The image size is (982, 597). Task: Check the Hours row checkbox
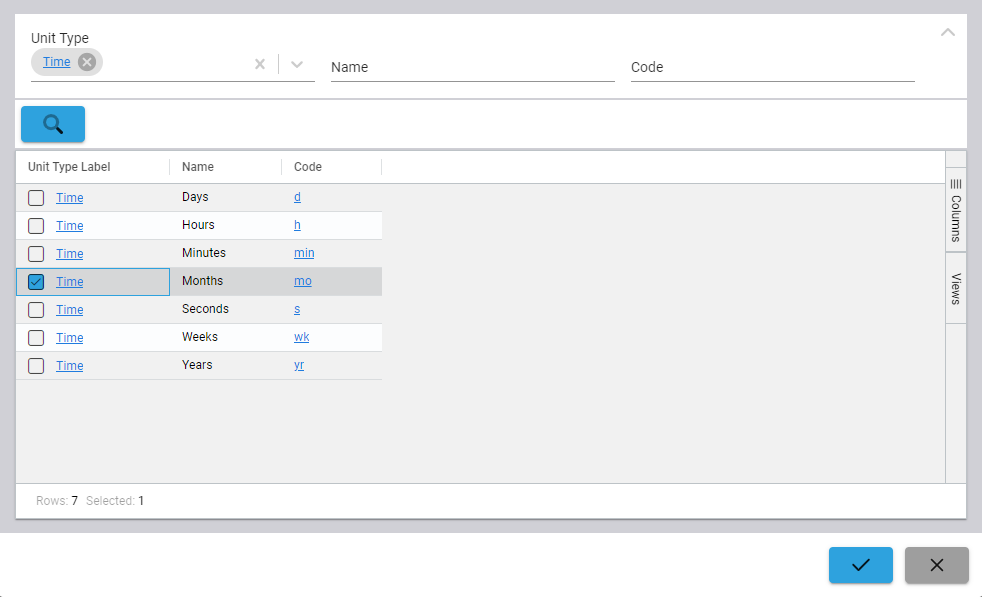click(x=36, y=226)
